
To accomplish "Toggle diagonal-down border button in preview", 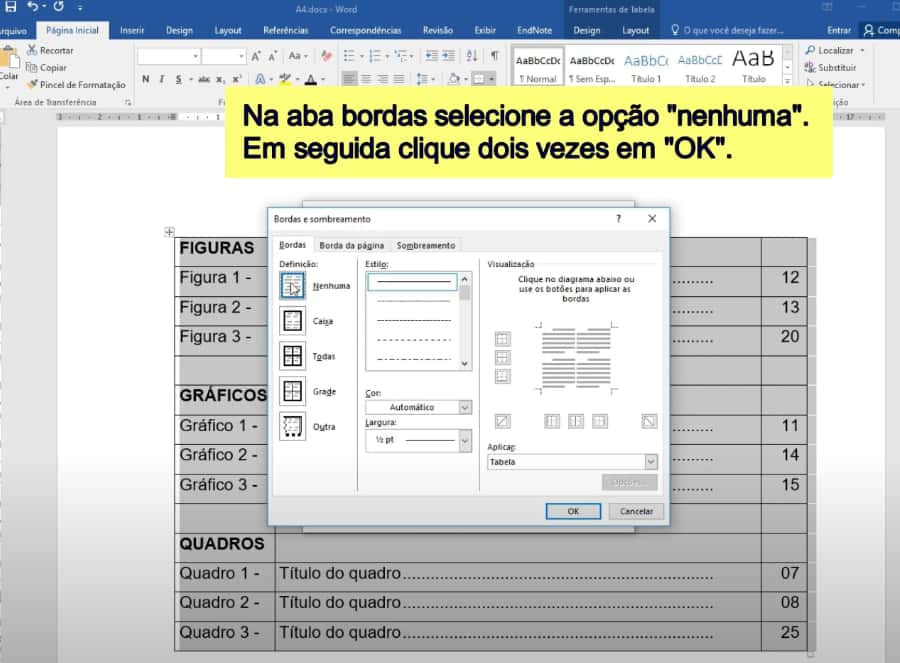I will click(x=649, y=421).
